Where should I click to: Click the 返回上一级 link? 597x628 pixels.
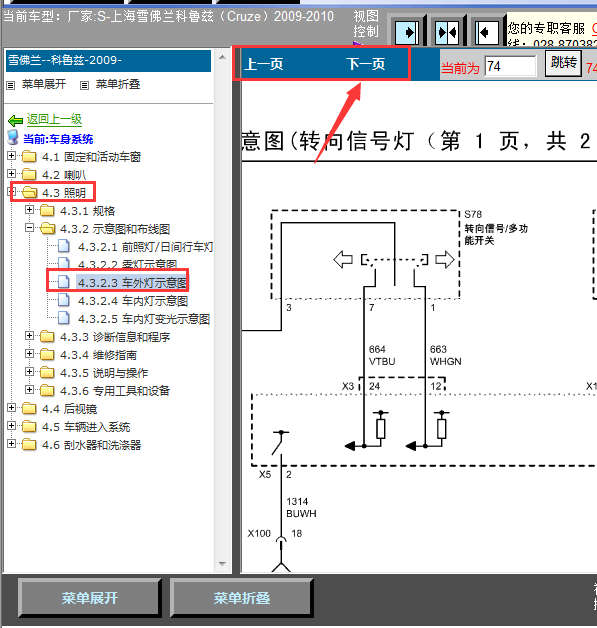pos(54,119)
